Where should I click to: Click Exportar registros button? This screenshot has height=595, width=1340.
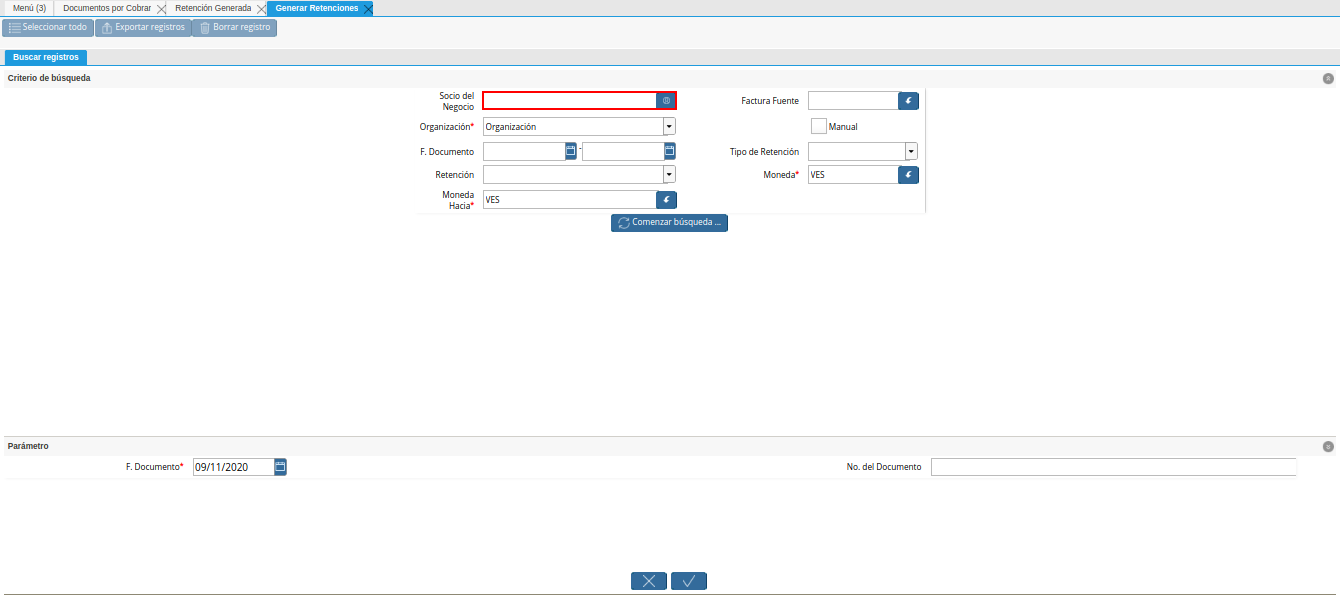click(143, 28)
